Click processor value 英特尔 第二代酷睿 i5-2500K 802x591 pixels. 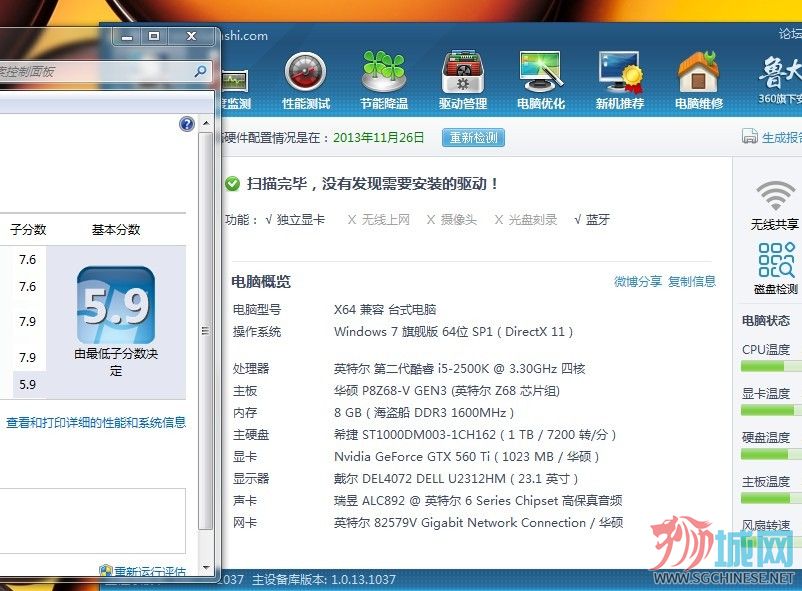click(x=459, y=369)
